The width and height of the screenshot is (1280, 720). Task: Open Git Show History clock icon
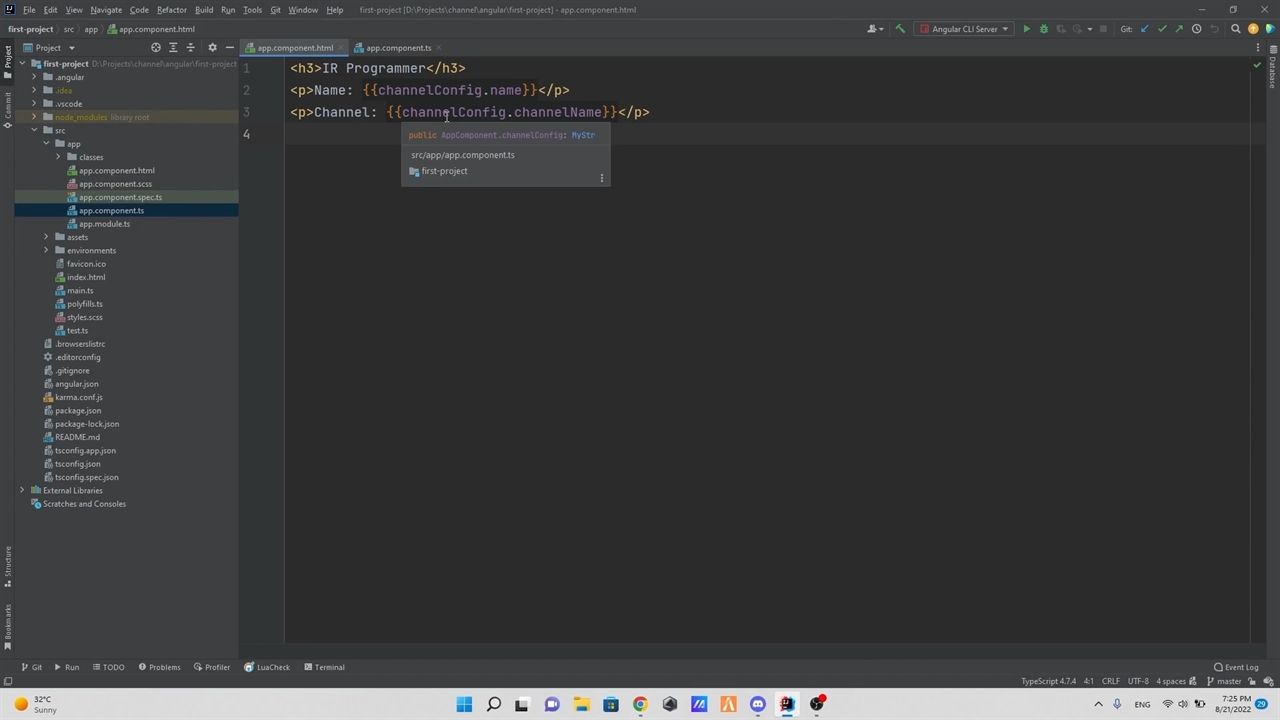coord(1196,29)
